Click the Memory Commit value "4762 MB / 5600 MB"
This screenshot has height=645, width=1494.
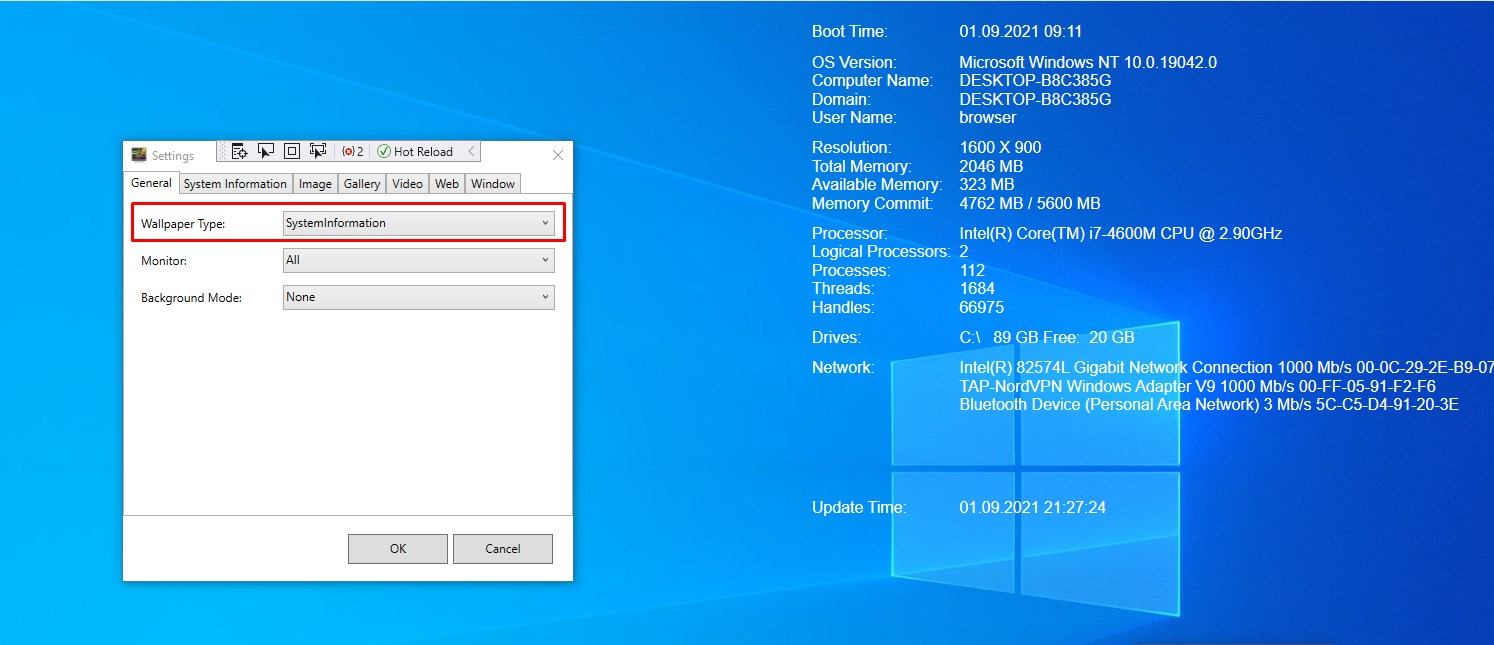(1030, 203)
